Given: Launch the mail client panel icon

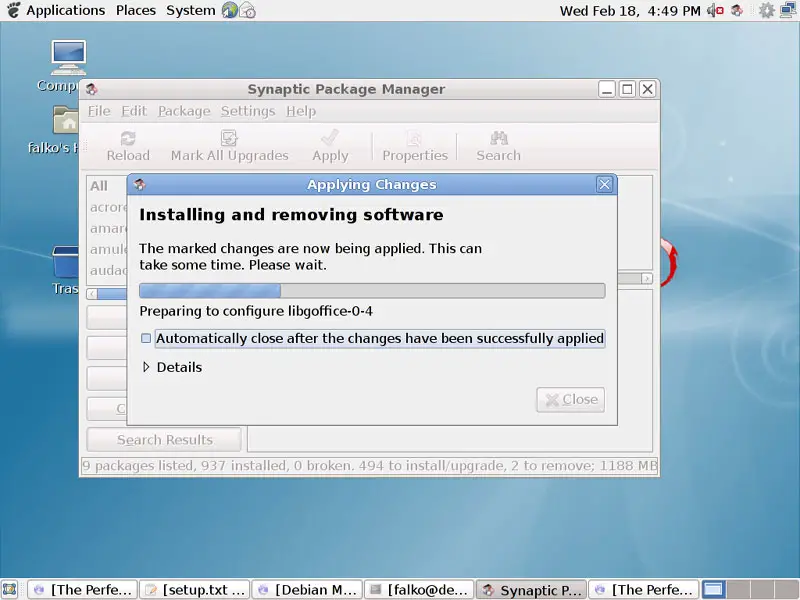Looking at the screenshot, I should coord(247,10).
